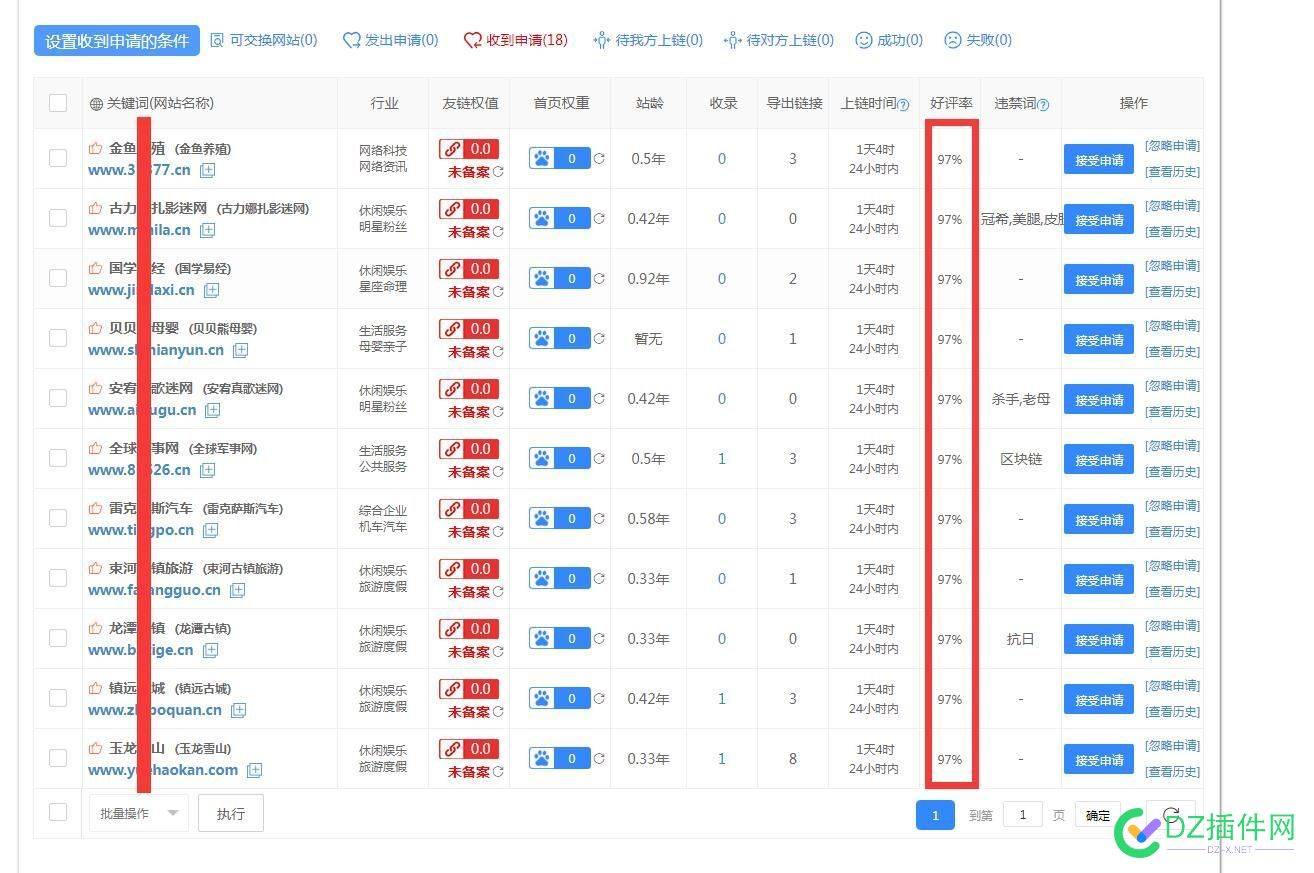
Task: Tick the checkbox for 金鱼养殖 row
Action: [x=58, y=158]
